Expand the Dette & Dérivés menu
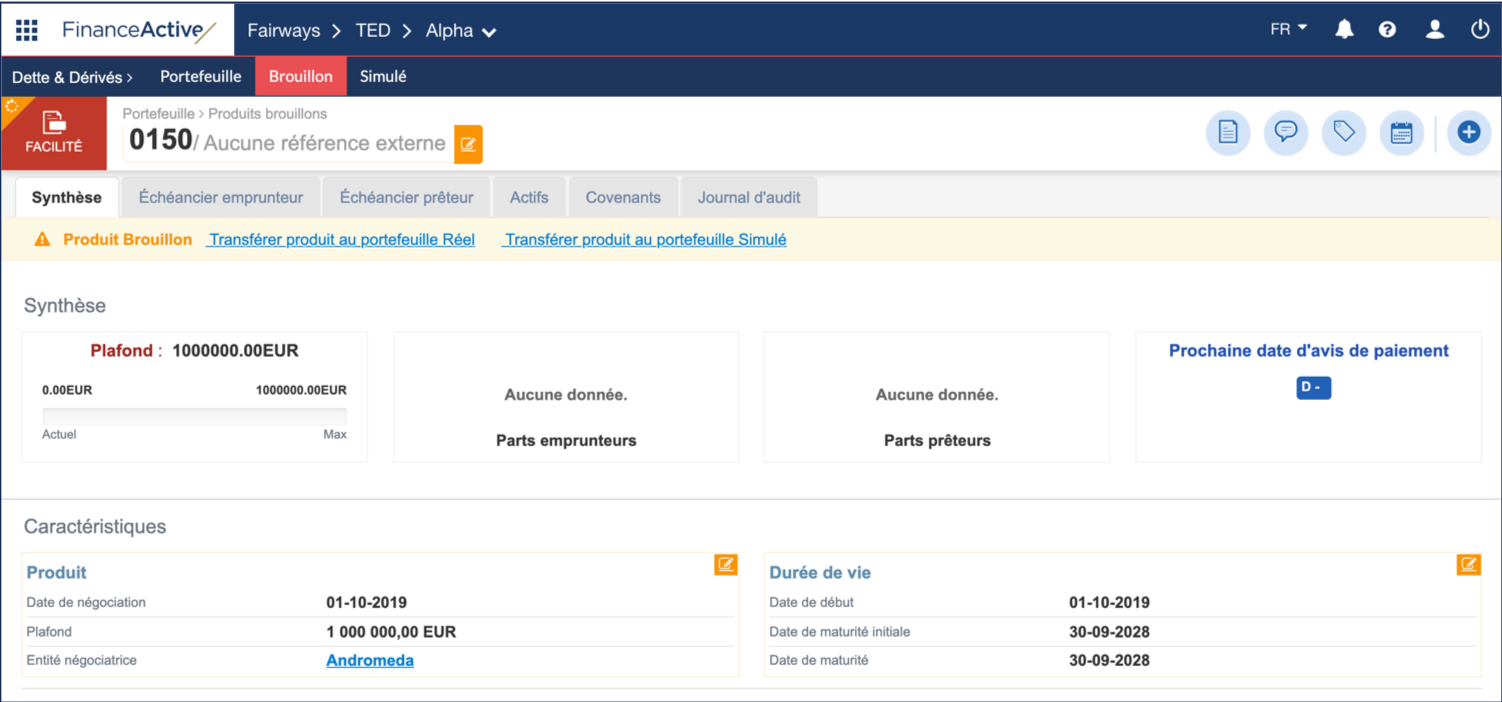 point(72,77)
